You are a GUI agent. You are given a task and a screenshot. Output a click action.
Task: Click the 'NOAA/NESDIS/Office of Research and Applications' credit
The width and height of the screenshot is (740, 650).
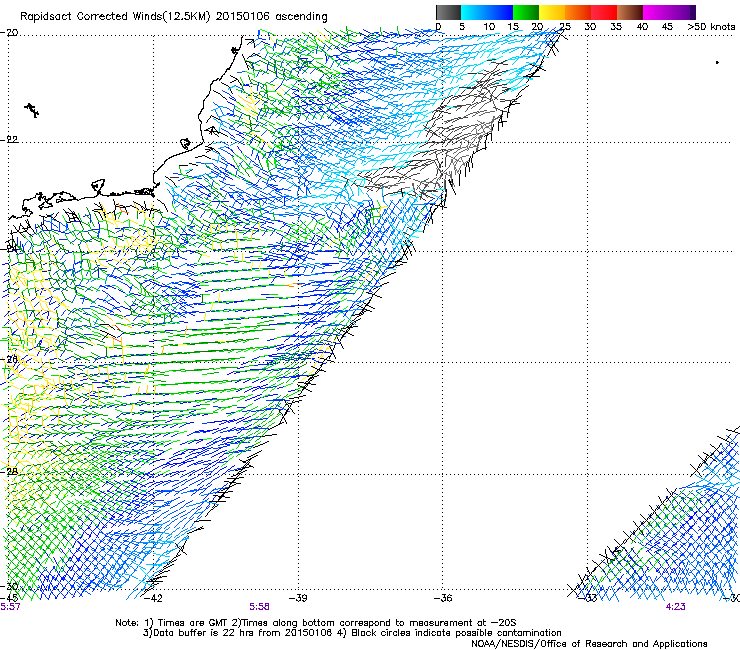(x=589, y=644)
